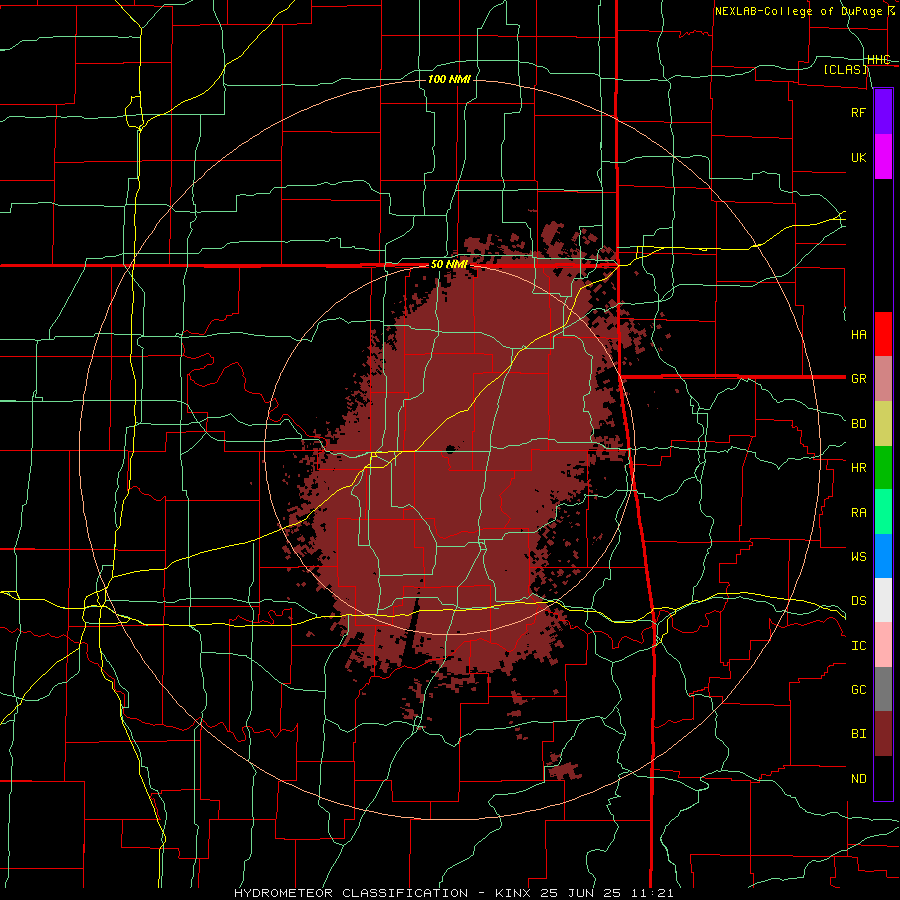Choose the WS blue legend swatch
This screenshot has height=900, width=900.
coord(883,556)
